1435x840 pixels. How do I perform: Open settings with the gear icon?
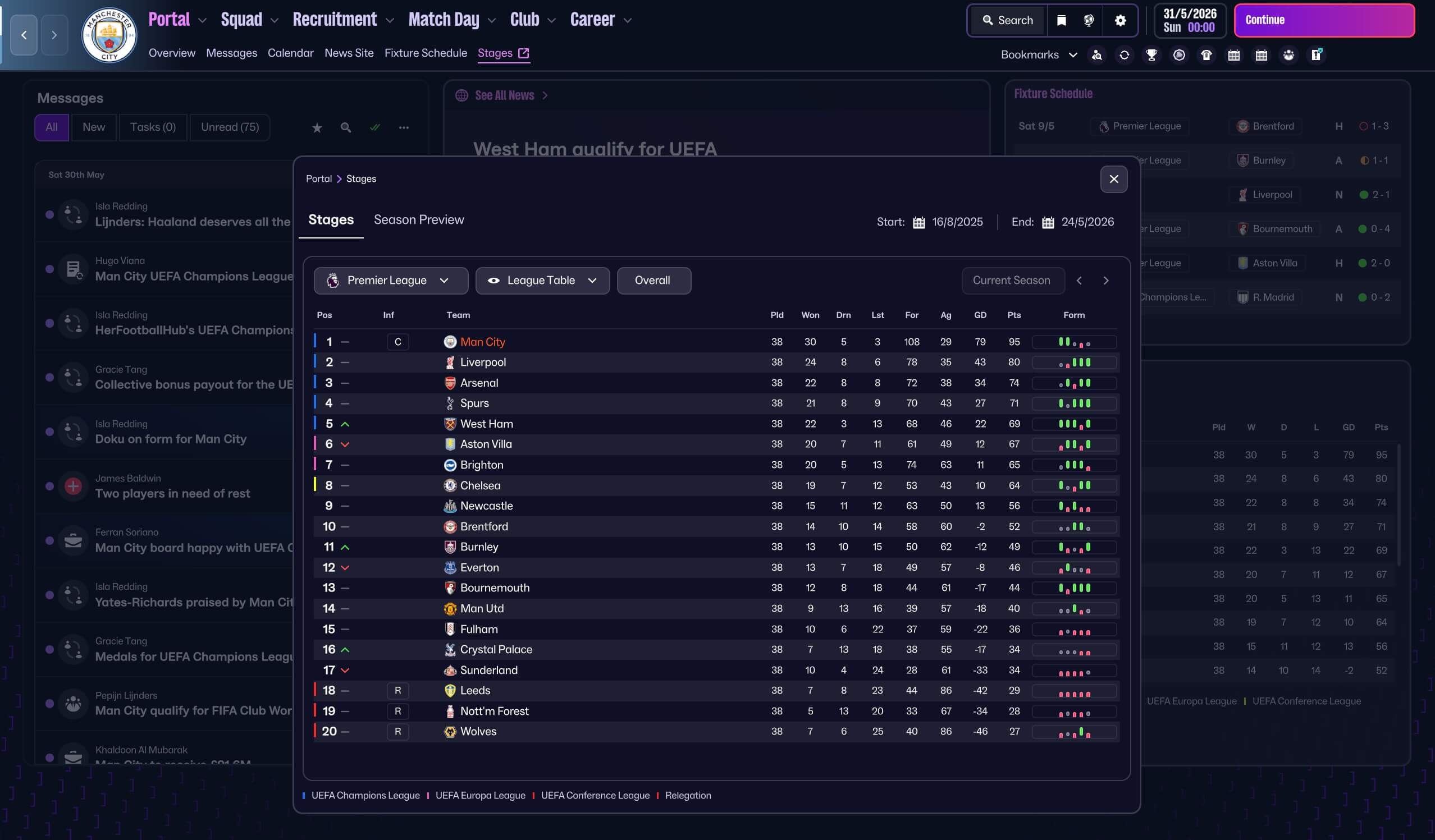tap(1120, 21)
